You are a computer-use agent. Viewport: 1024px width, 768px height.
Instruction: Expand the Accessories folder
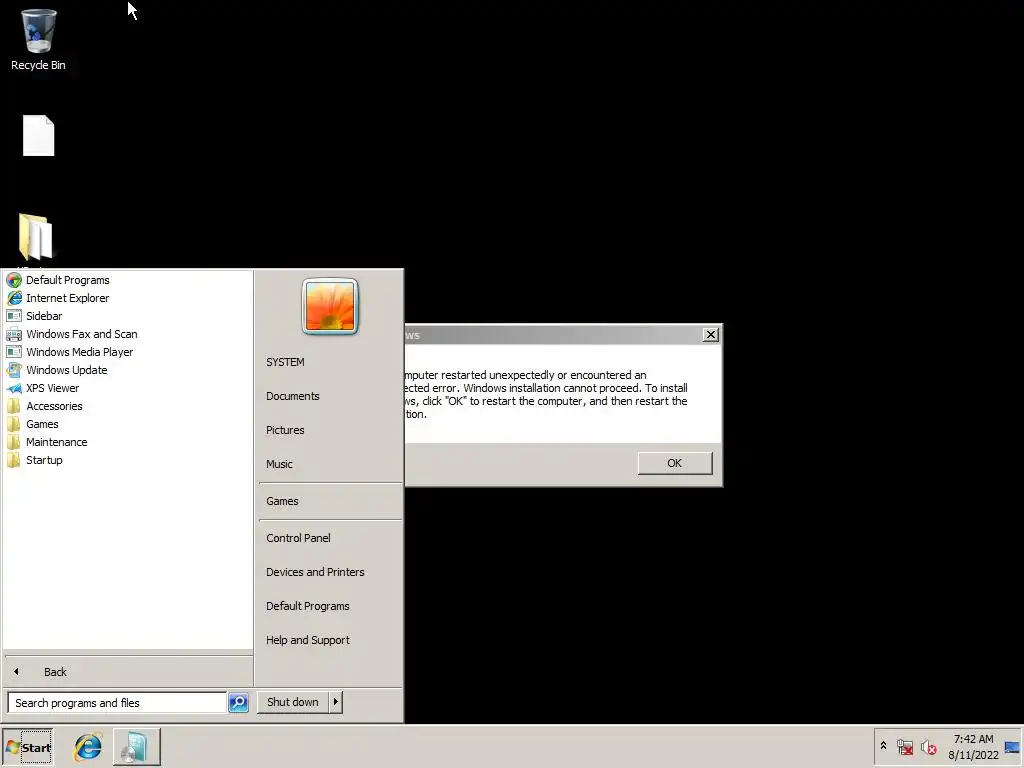click(x=54, y=406)
